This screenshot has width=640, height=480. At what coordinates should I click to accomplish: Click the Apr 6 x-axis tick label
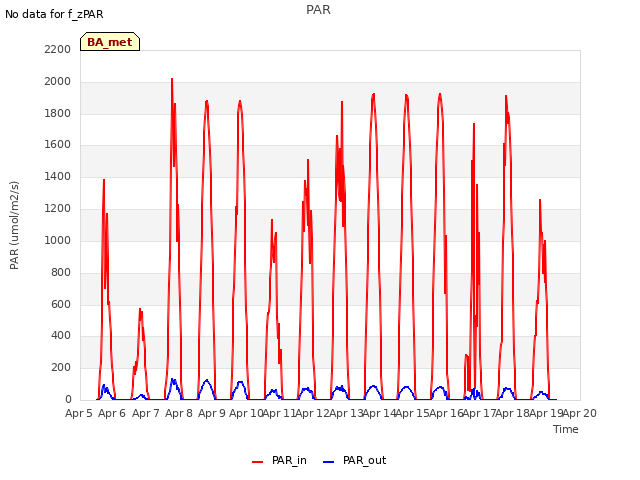112,413
